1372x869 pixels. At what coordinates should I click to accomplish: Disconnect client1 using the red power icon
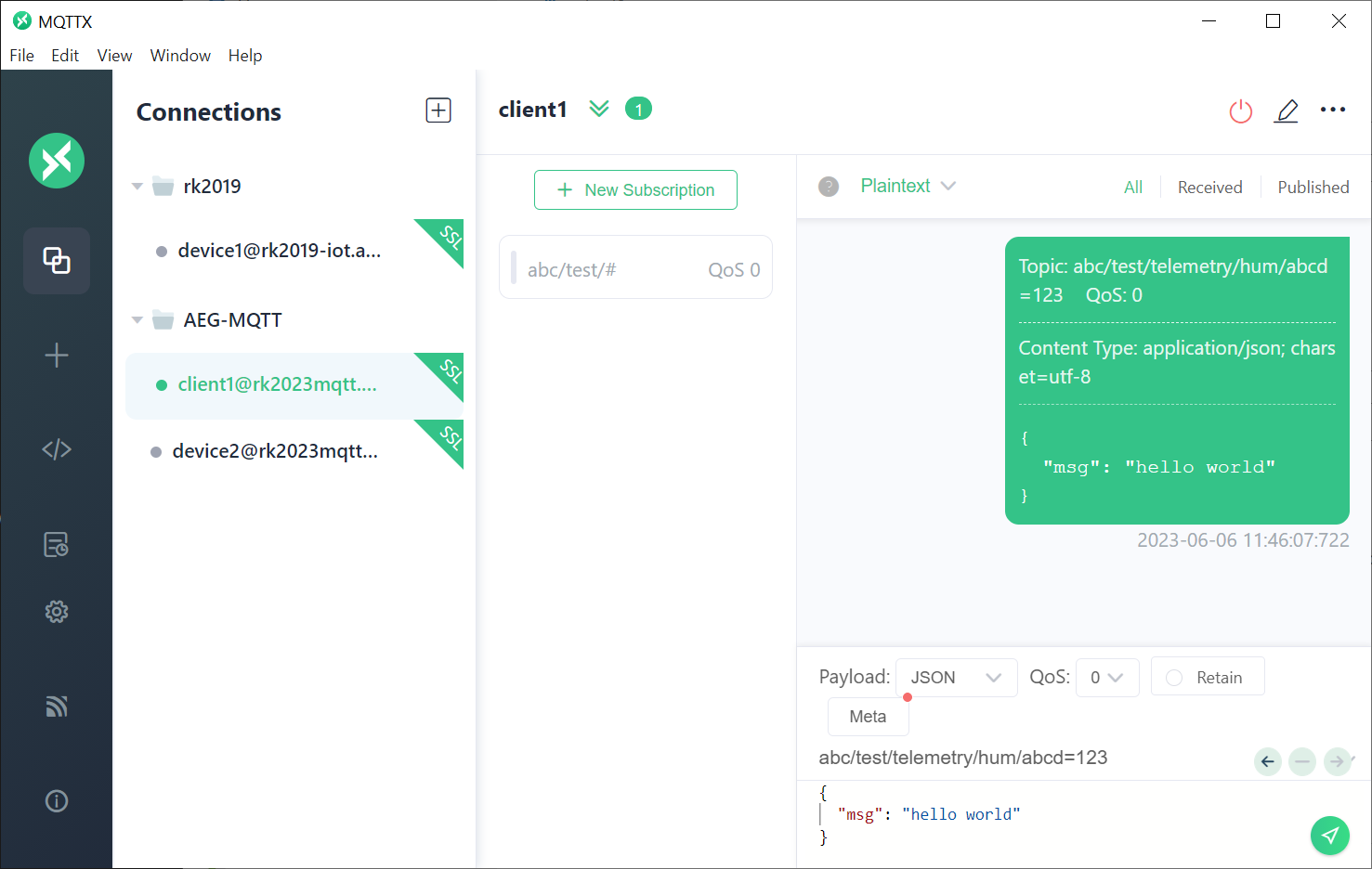(x=1241, y=111)
